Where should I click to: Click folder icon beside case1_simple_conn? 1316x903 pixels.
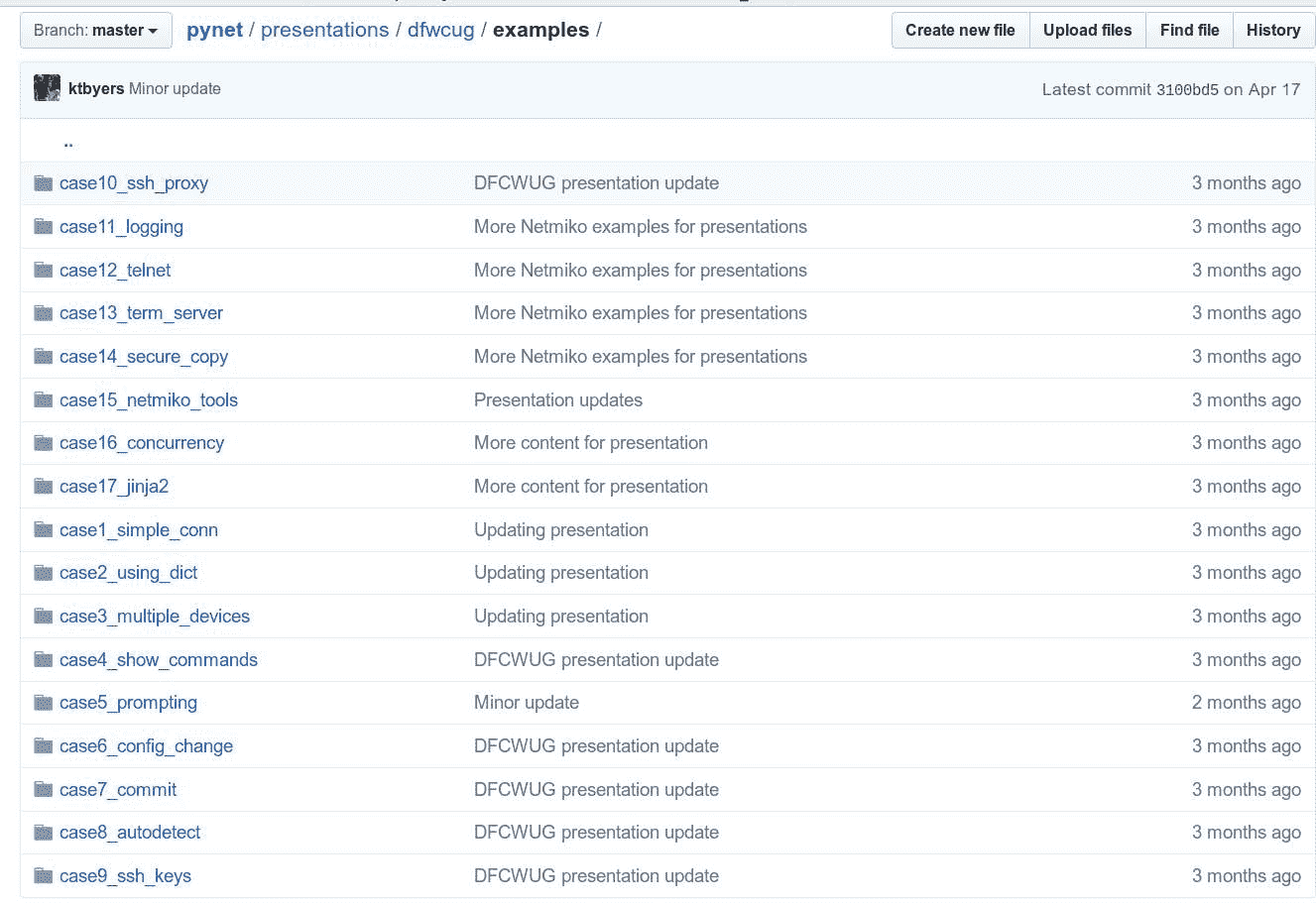pos(43,529)
